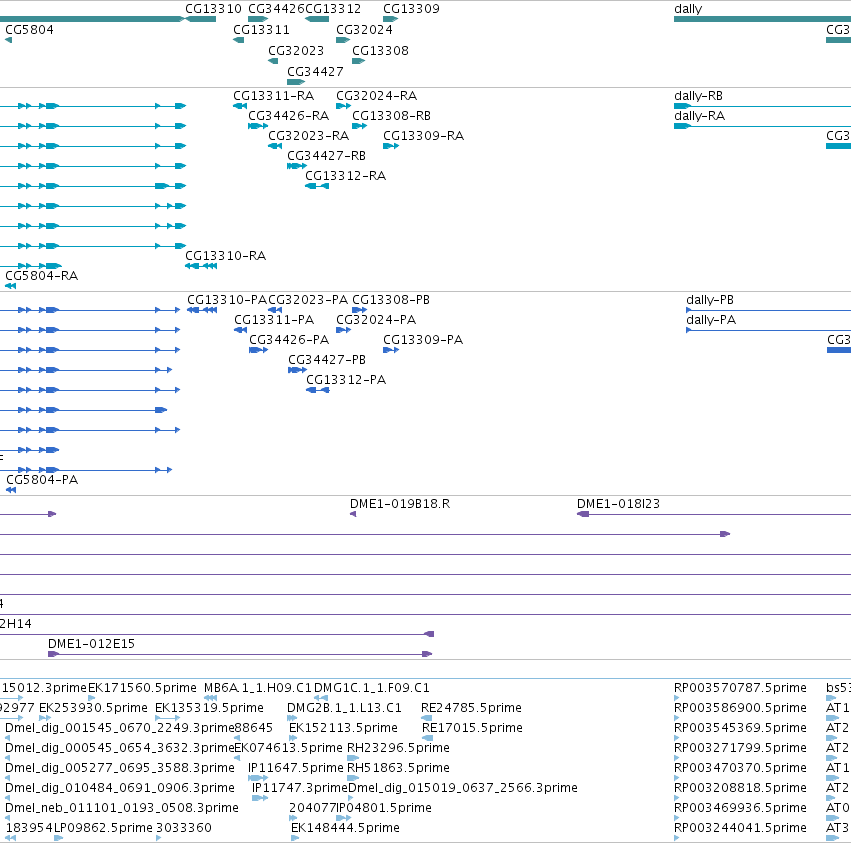
Task: Open the CG34427-PB protein label
Action: point(327,360)
